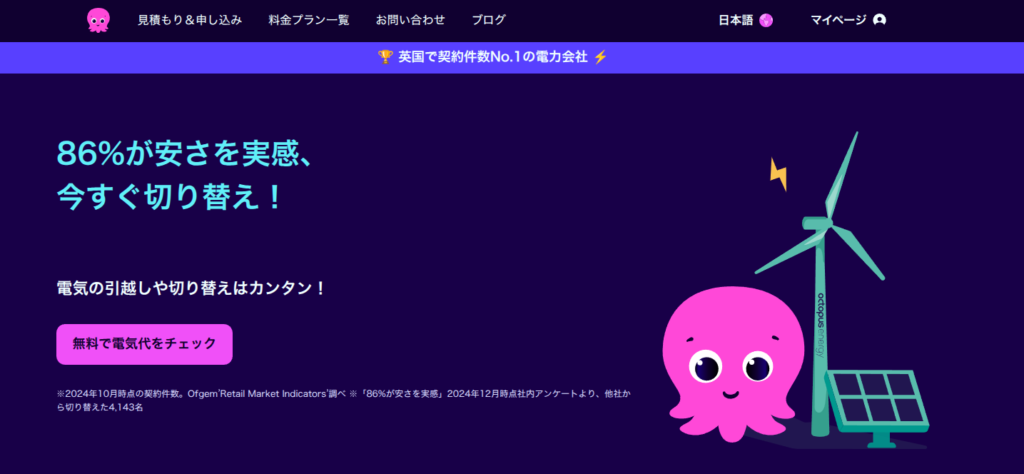
Task: Click the lightning emoji in the purple banner
Action: click(600, 57)
